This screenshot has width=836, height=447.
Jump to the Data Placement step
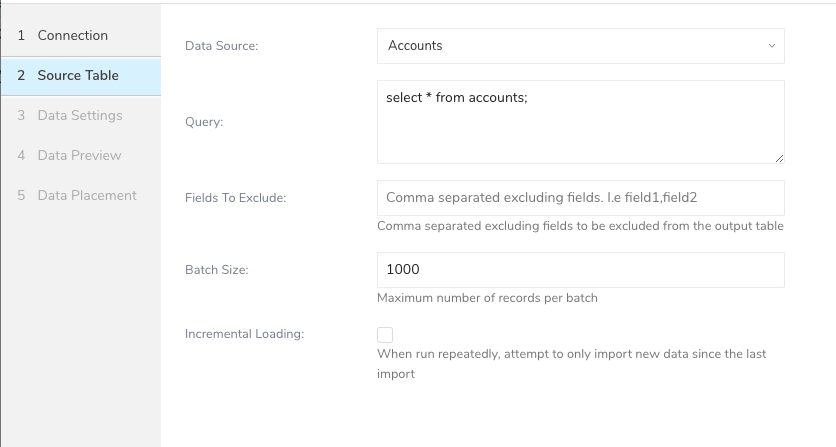(x=86, y=196)
